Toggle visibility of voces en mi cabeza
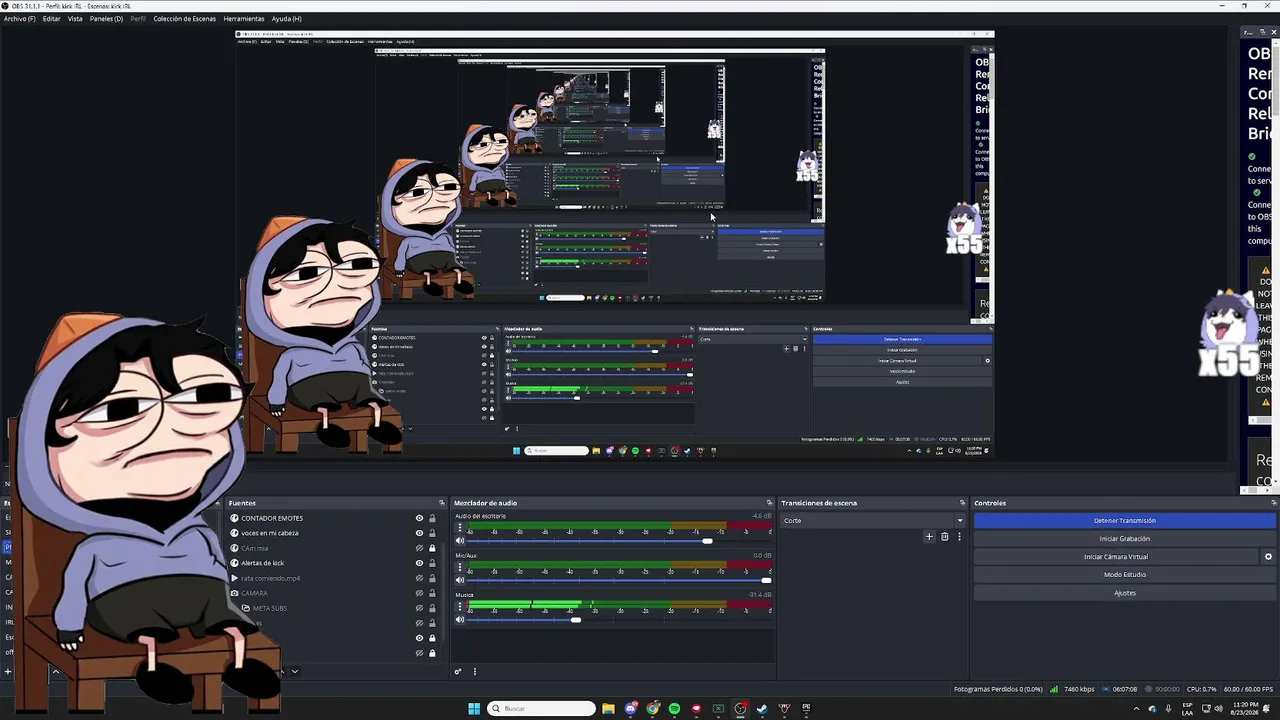Image resolution: width=1280 pixels, height=720 pixels. coord(419,533)
